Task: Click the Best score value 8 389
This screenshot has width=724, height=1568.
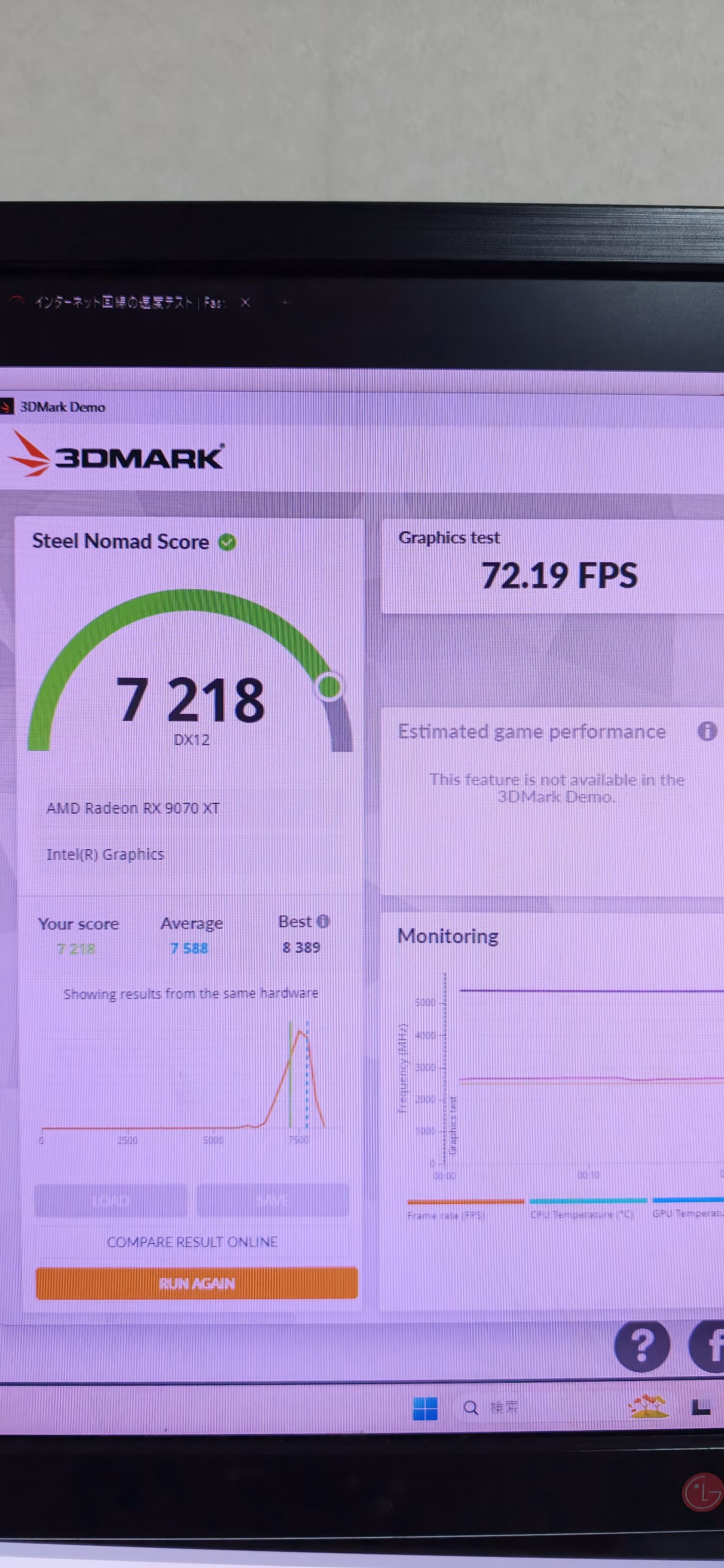Action: [301, 948]
